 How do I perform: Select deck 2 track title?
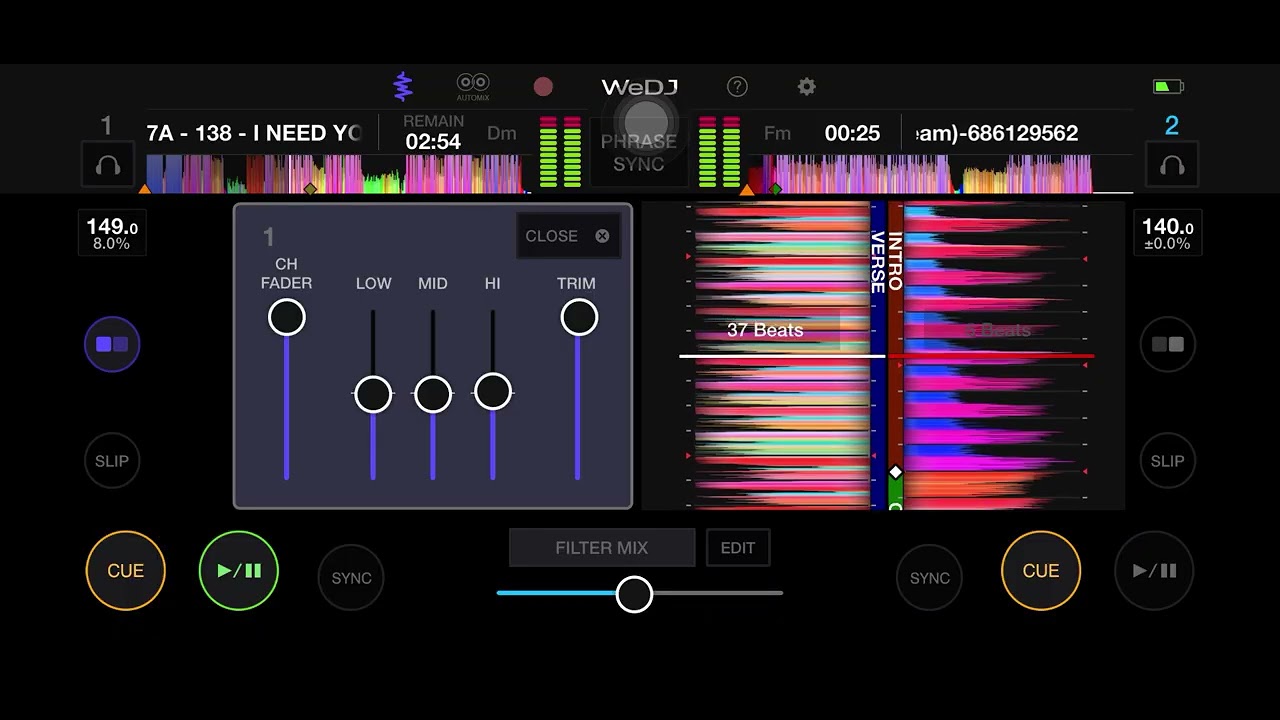point(997,133)
